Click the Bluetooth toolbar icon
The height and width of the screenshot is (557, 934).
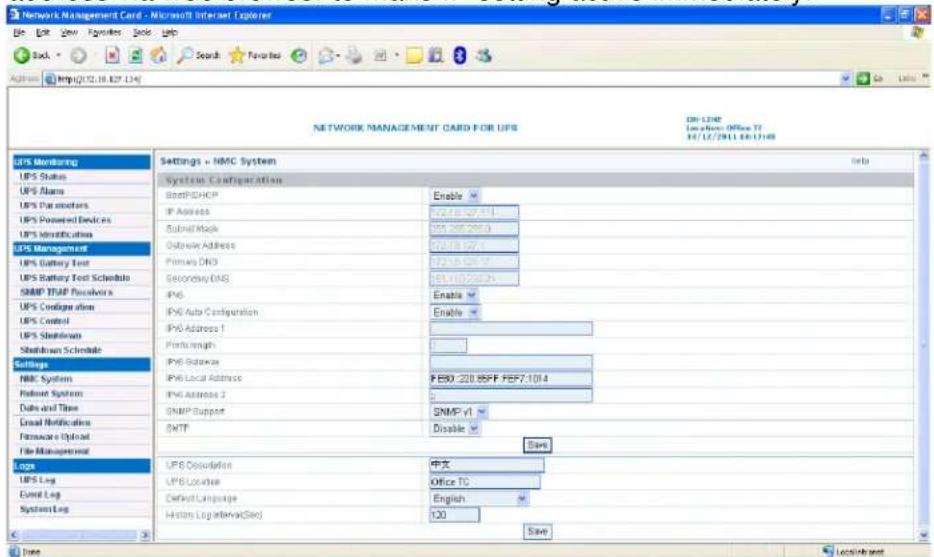click(460, 55)
